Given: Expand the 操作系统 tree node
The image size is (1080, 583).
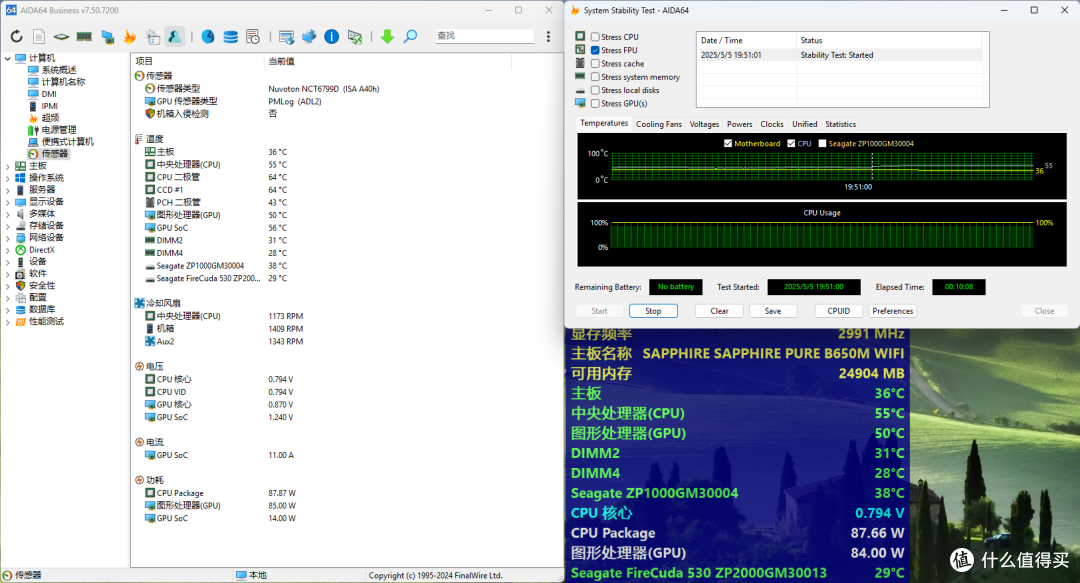Looking at the screenshot, I should tap(8, 178).
